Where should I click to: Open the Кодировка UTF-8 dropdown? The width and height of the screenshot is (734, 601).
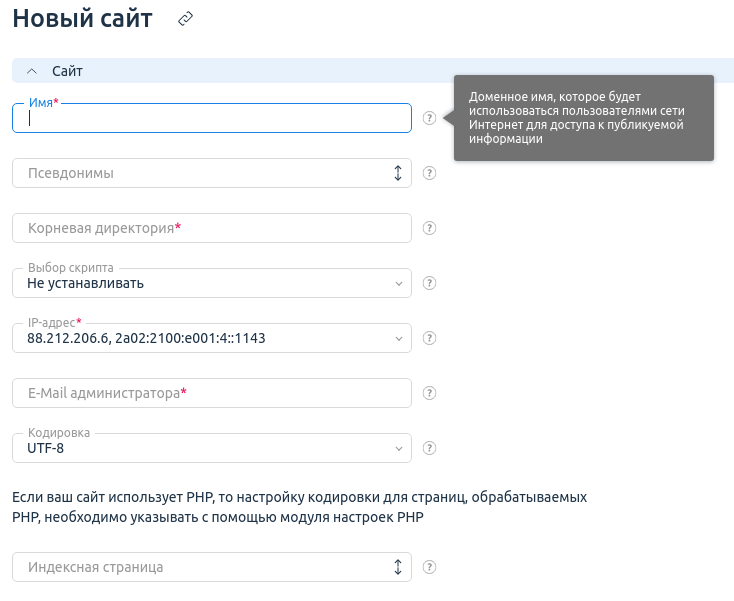point(212,448)
